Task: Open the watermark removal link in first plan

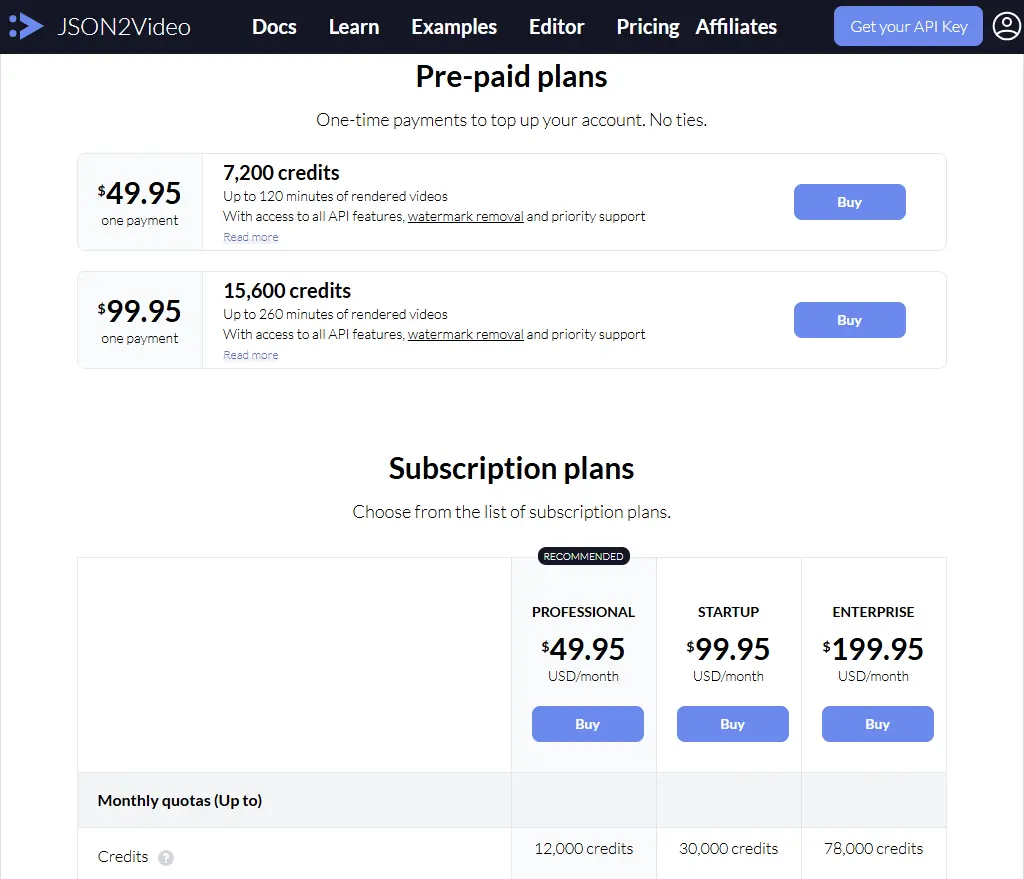Action: pos(464,216)
